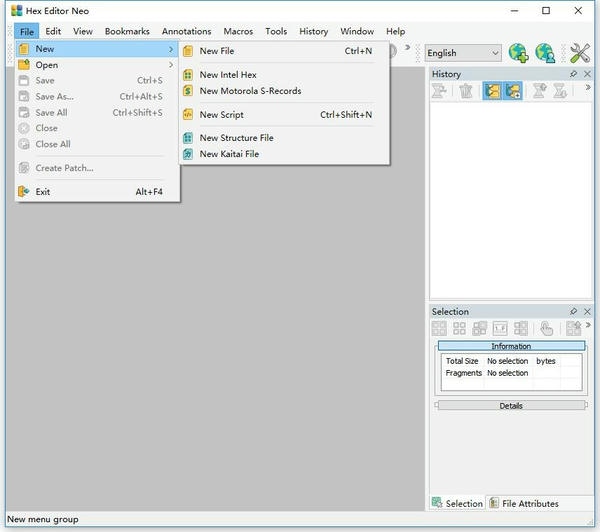Expand the New submenu entry
The width and height of the screenshot is (600, 532).
tap(96, 49)
